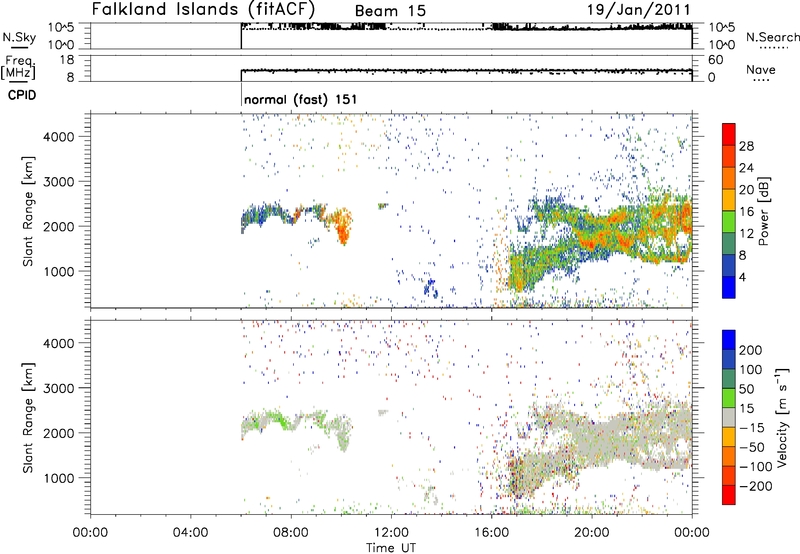Click the small blue echo cluster near 13:30 in power panel
The height and width of the screenshot is (554, 800).
431,288
